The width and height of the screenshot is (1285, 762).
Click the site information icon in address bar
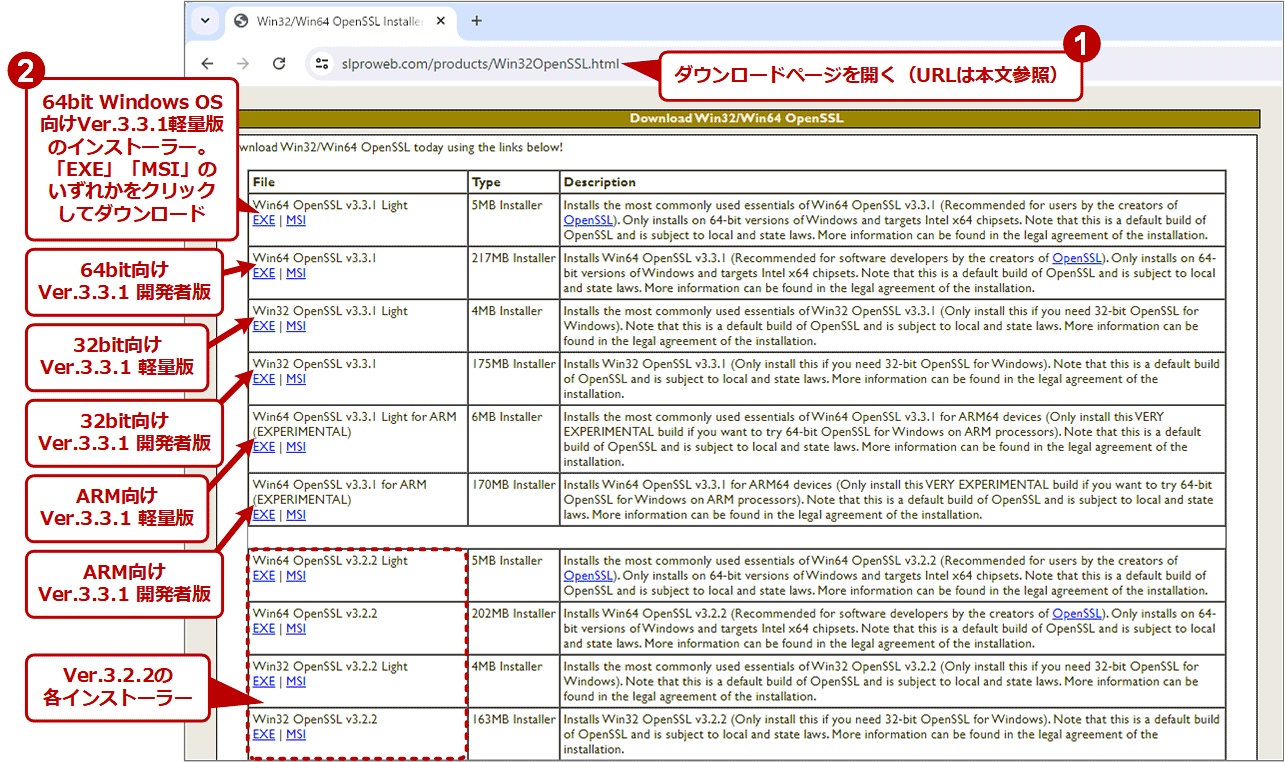pyautogui.click(x=322, y=62)
